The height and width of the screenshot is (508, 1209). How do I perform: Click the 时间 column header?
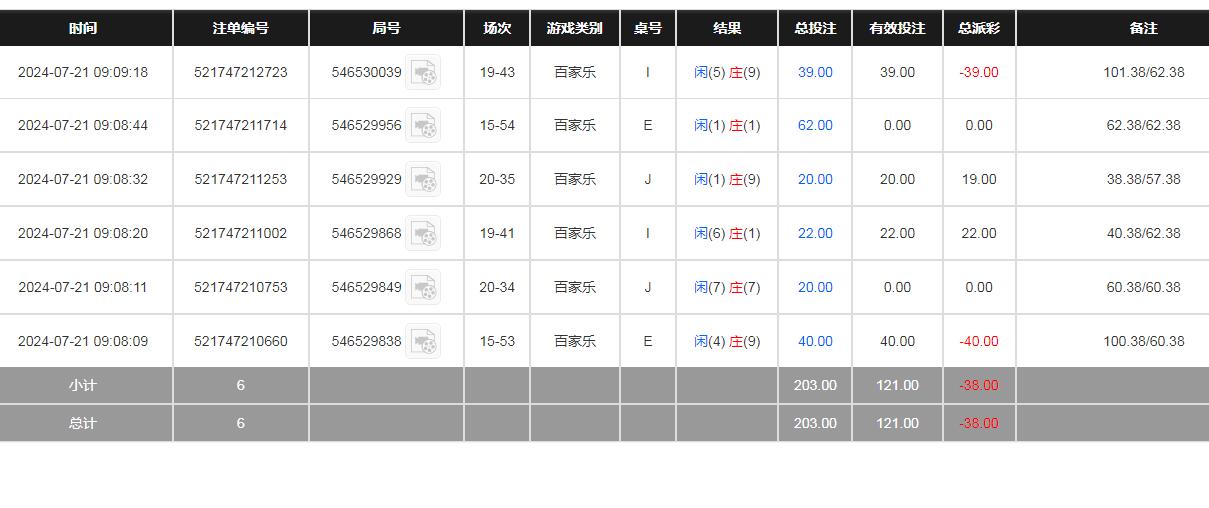83,28
